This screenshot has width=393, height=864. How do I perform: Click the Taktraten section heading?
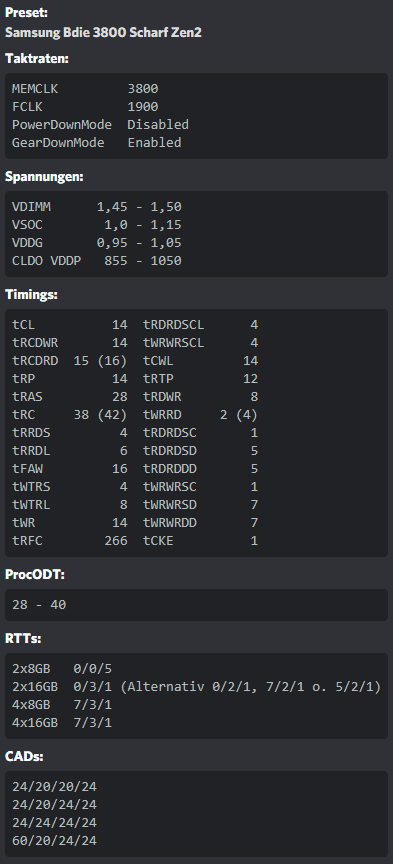(x=37, y=58)
